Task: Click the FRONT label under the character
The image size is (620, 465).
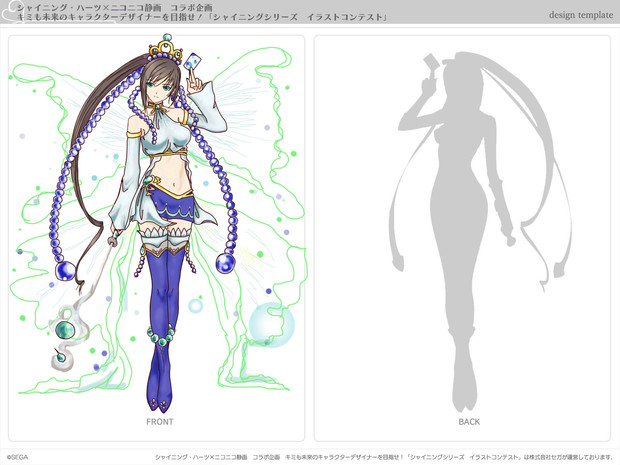Action: (160, 422)
